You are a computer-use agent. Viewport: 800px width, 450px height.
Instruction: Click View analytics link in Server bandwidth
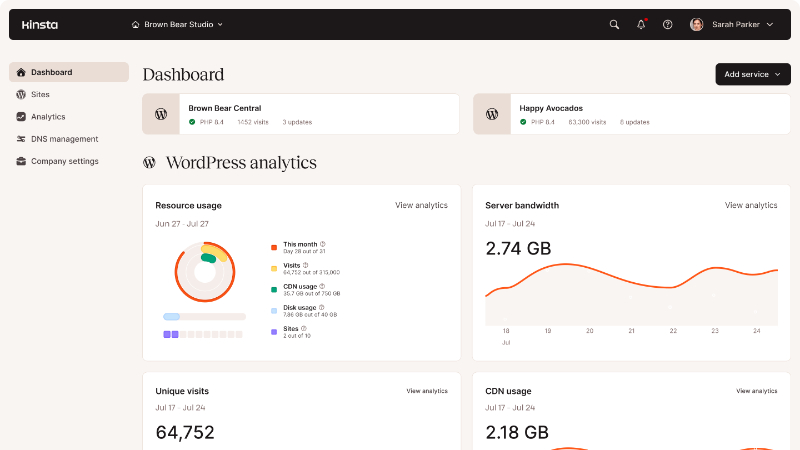click(750, 205)
